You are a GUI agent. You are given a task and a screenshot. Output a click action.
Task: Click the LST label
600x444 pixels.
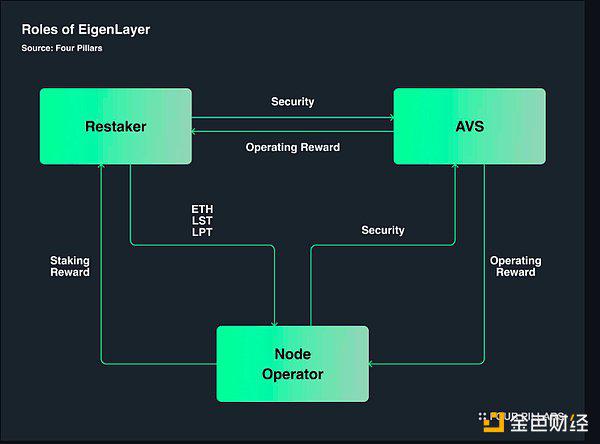[x=202, y=220]
